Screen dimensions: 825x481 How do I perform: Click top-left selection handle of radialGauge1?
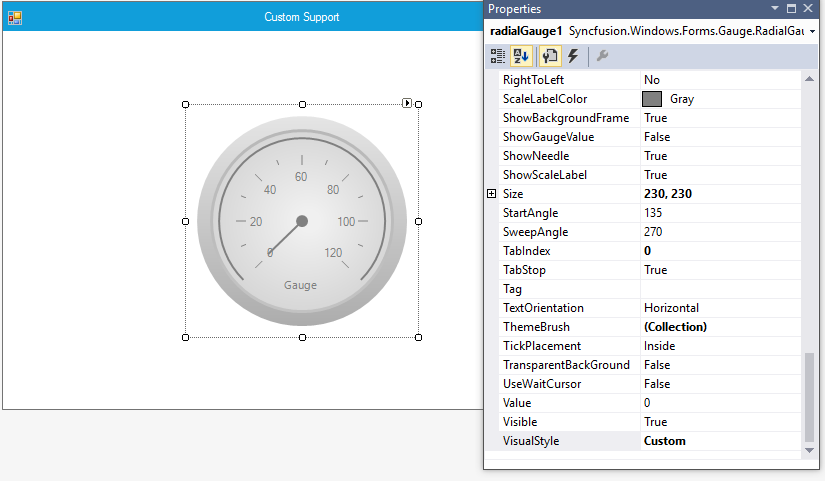click(x=185, y=105)
